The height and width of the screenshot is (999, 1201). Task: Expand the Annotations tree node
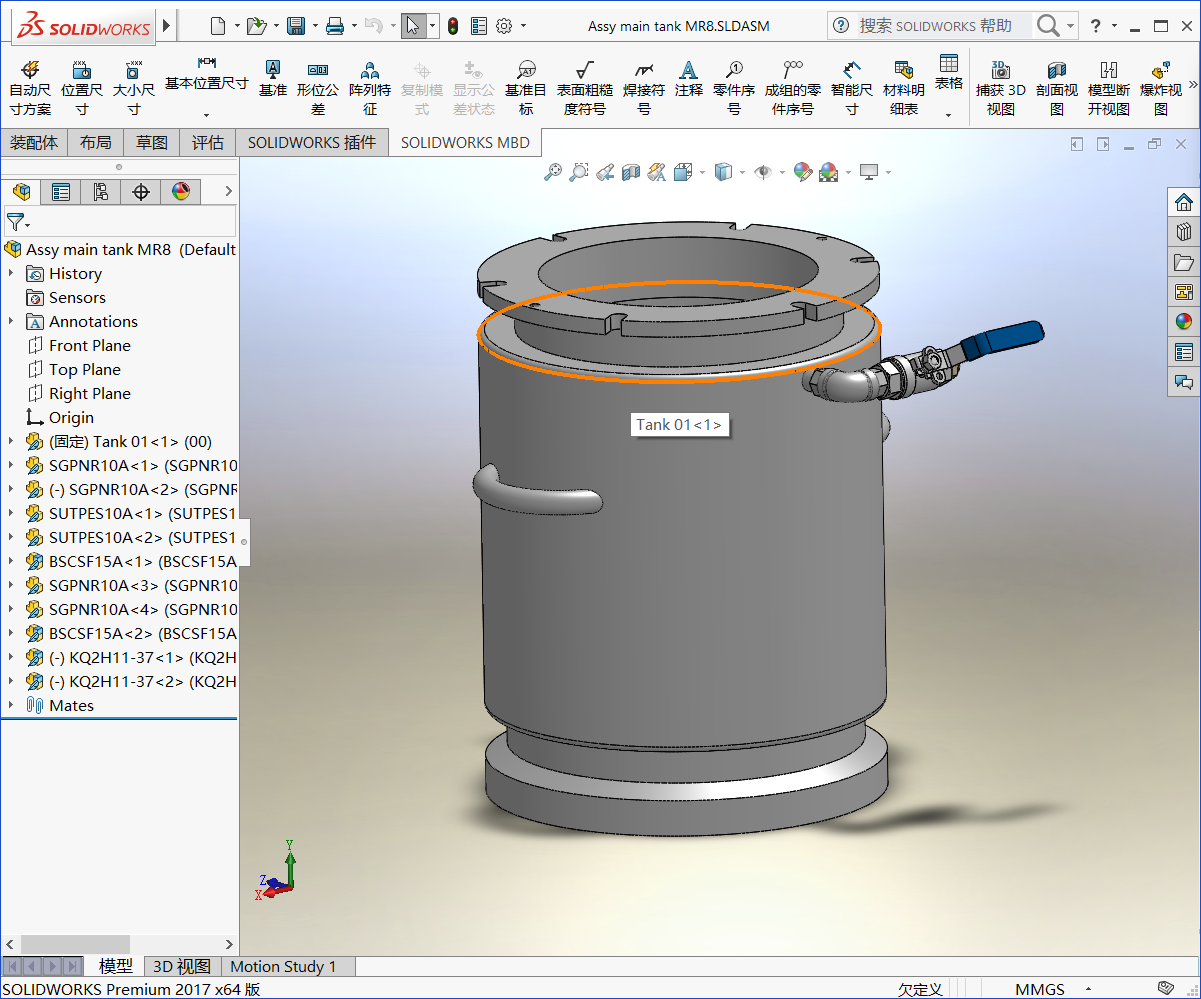(x=11, y=322)
